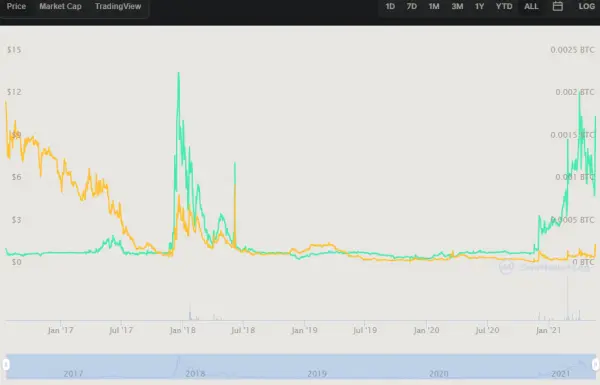600x385 pixels.
Task: Click 2020 in the range navigator
Action: pyautogui.click(x=439, y=374)
